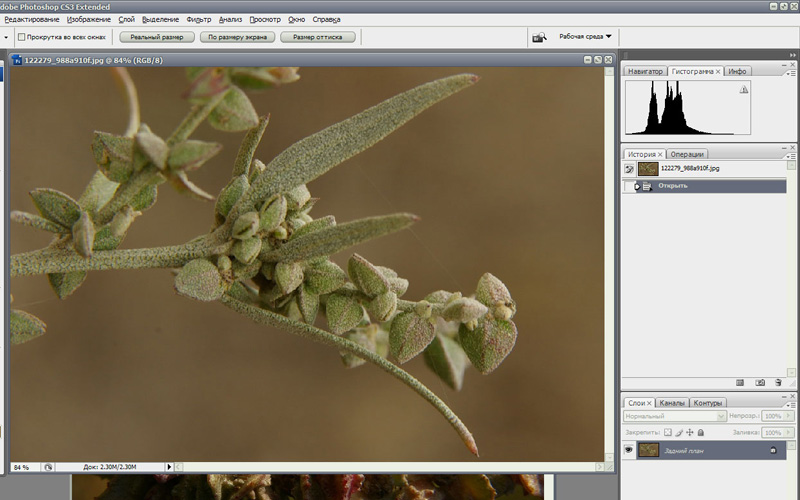The image size is (800, 500).
Task: Open the 'Рабочая среда' workspace dropdown
Action: pos(585,37)
